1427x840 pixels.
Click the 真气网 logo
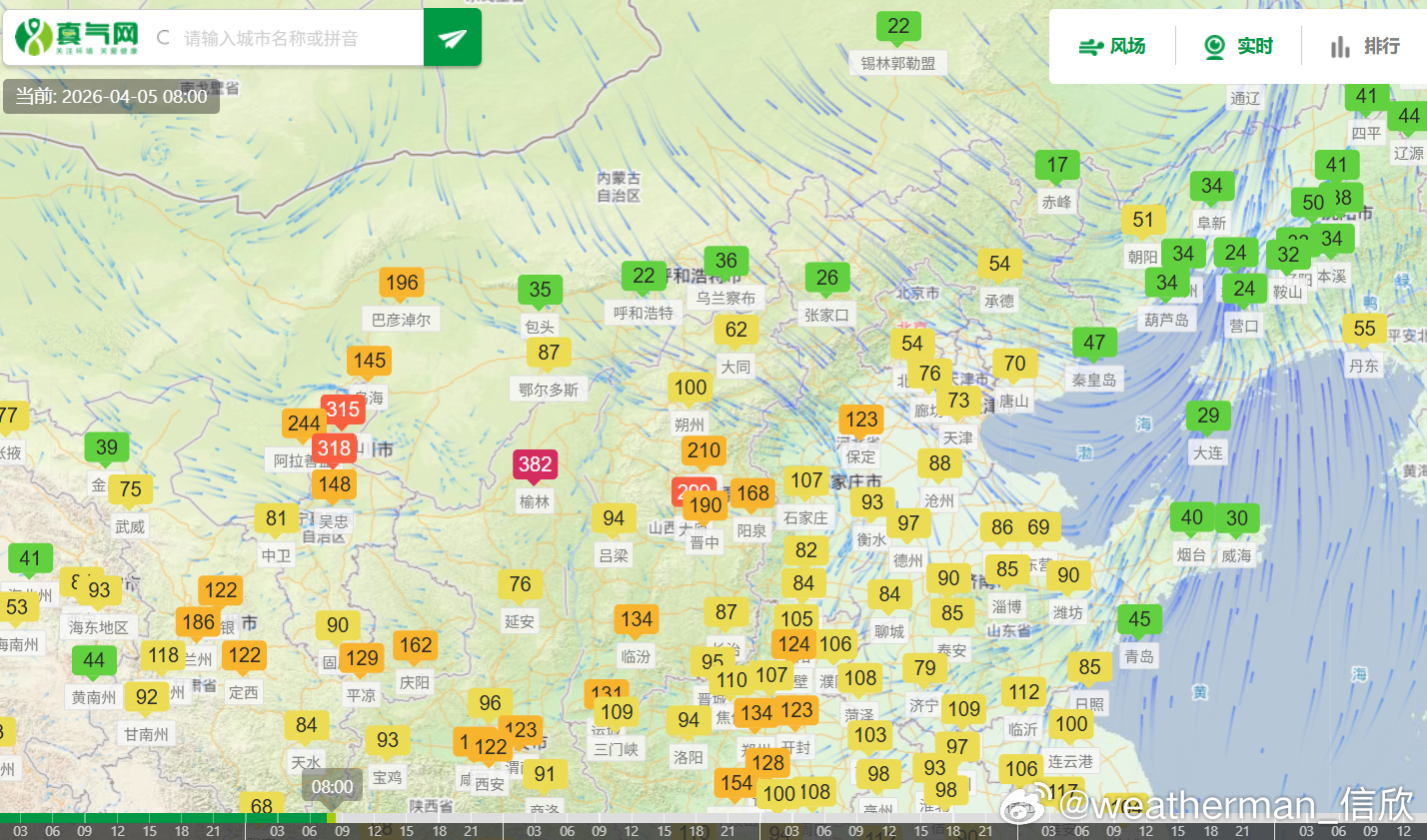pos(77,38)
